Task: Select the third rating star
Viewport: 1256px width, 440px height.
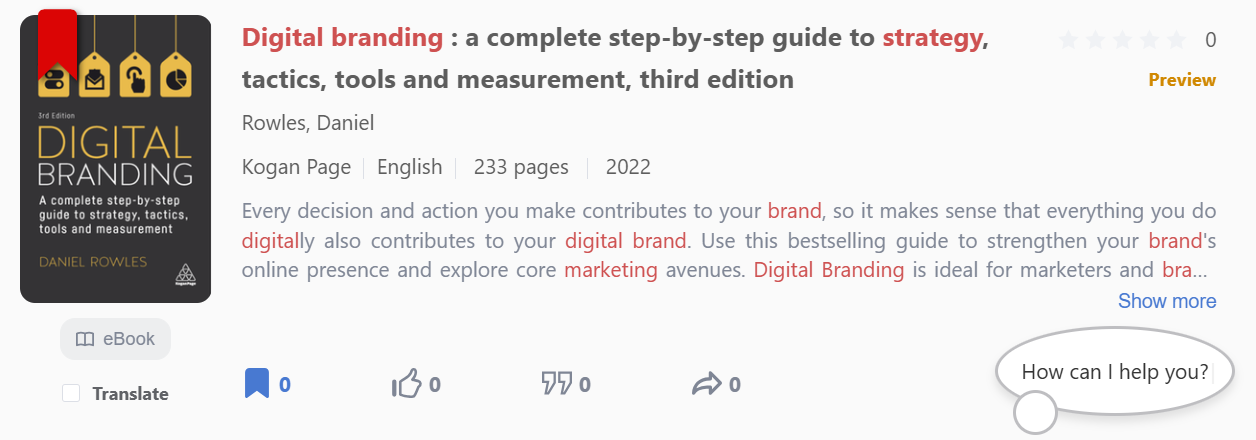Action: 1123,40
